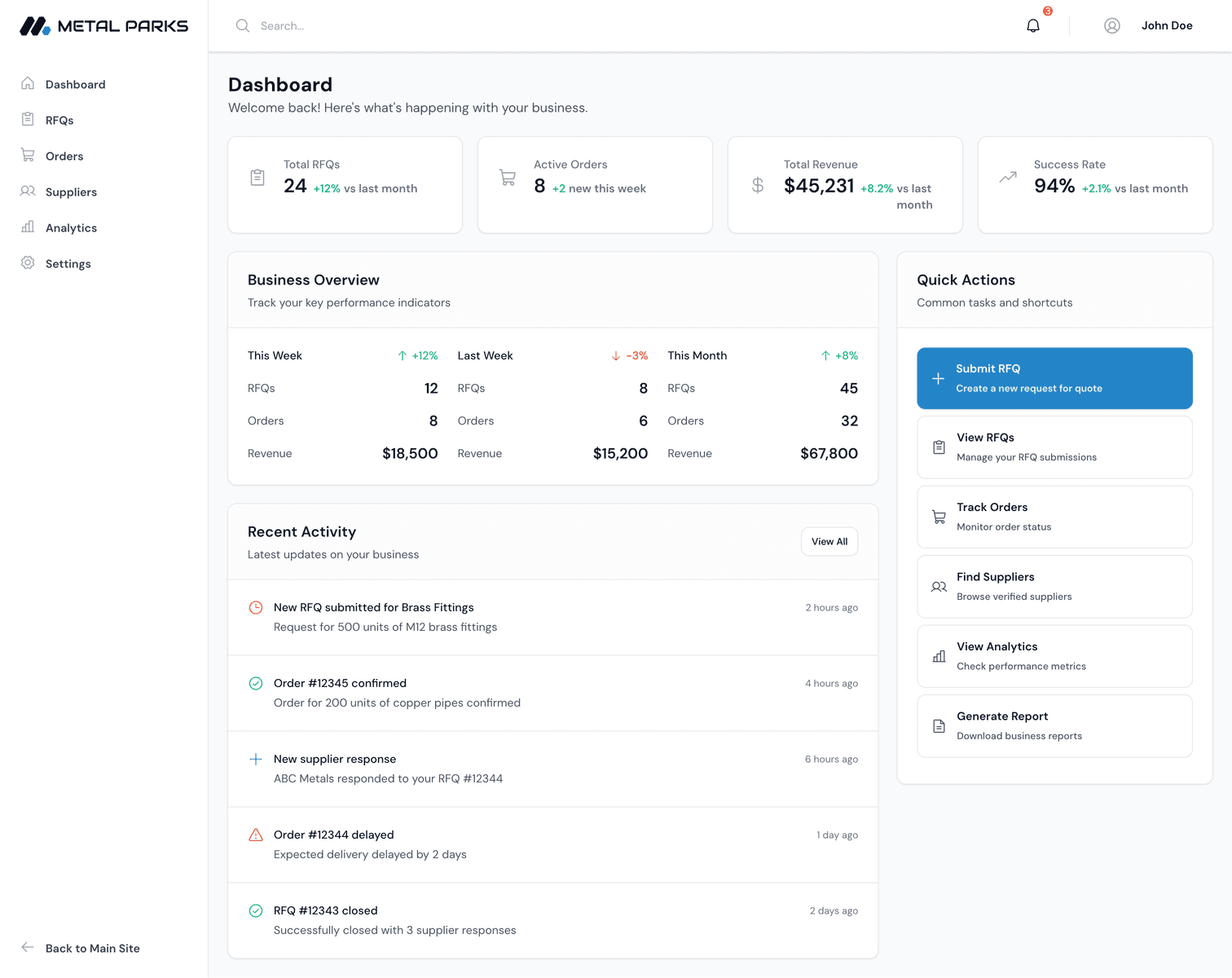
Task: Click Back to Main Site link
Action: pyautogui.click(x=92, y=948)
